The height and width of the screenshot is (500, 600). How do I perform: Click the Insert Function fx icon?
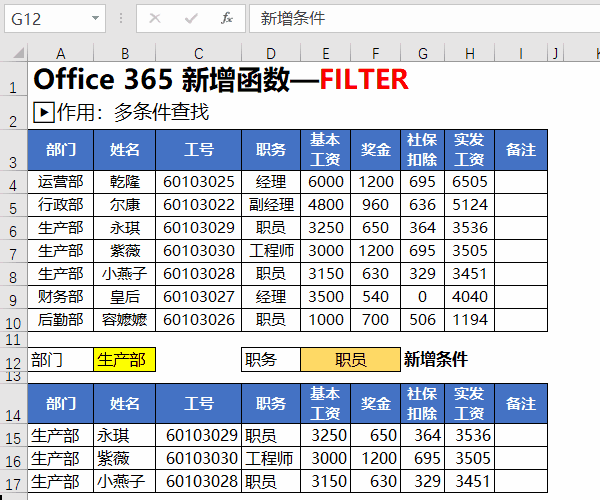[x=227, y=18]
